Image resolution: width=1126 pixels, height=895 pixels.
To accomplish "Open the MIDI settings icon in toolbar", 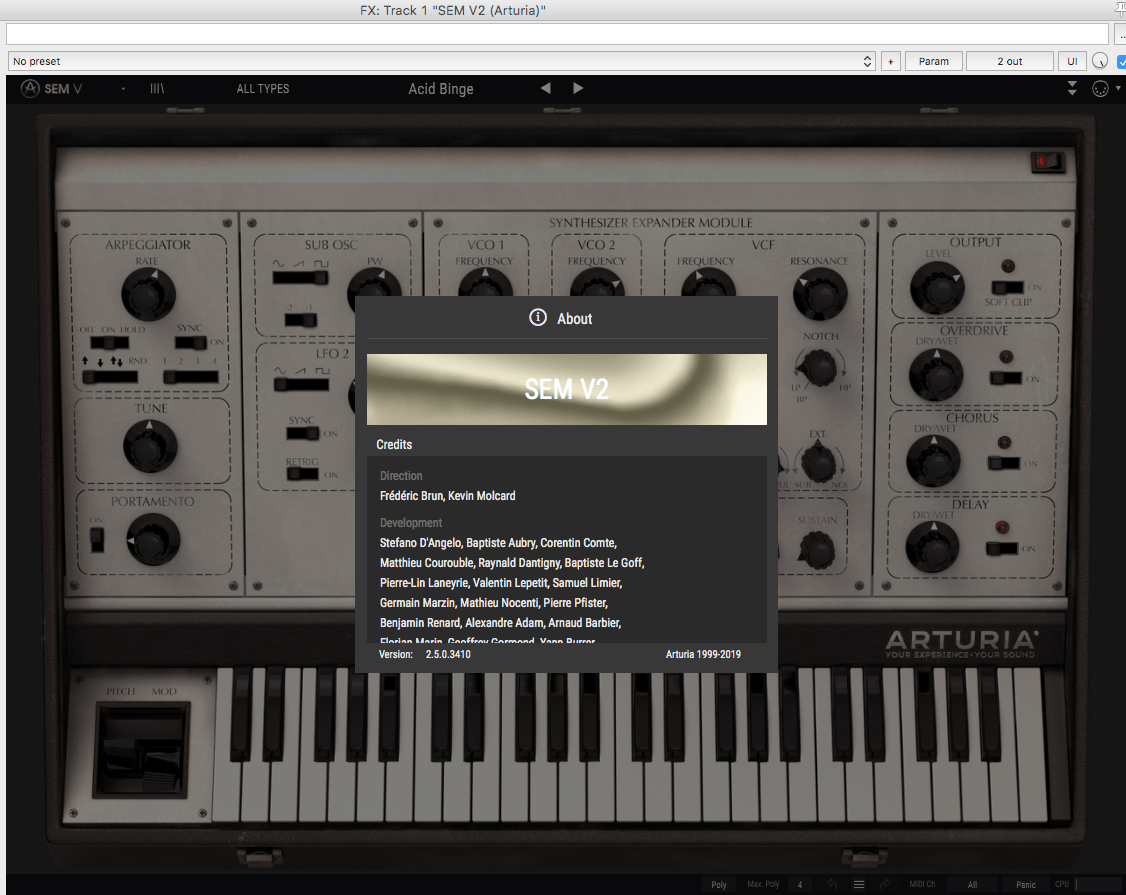I will coord(1099,89).
